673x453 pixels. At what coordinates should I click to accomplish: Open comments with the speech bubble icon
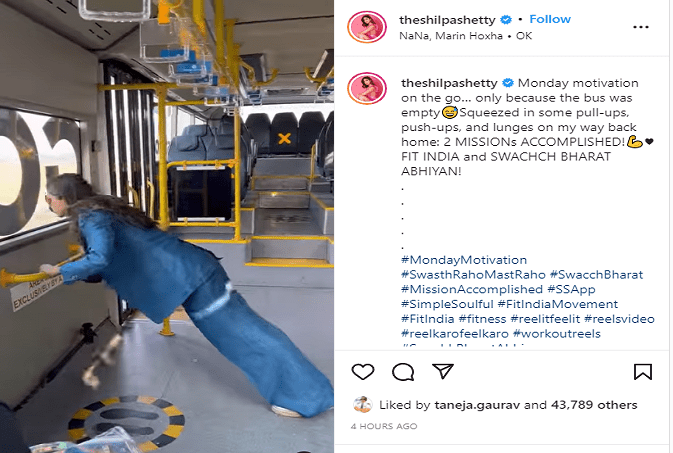403,372
